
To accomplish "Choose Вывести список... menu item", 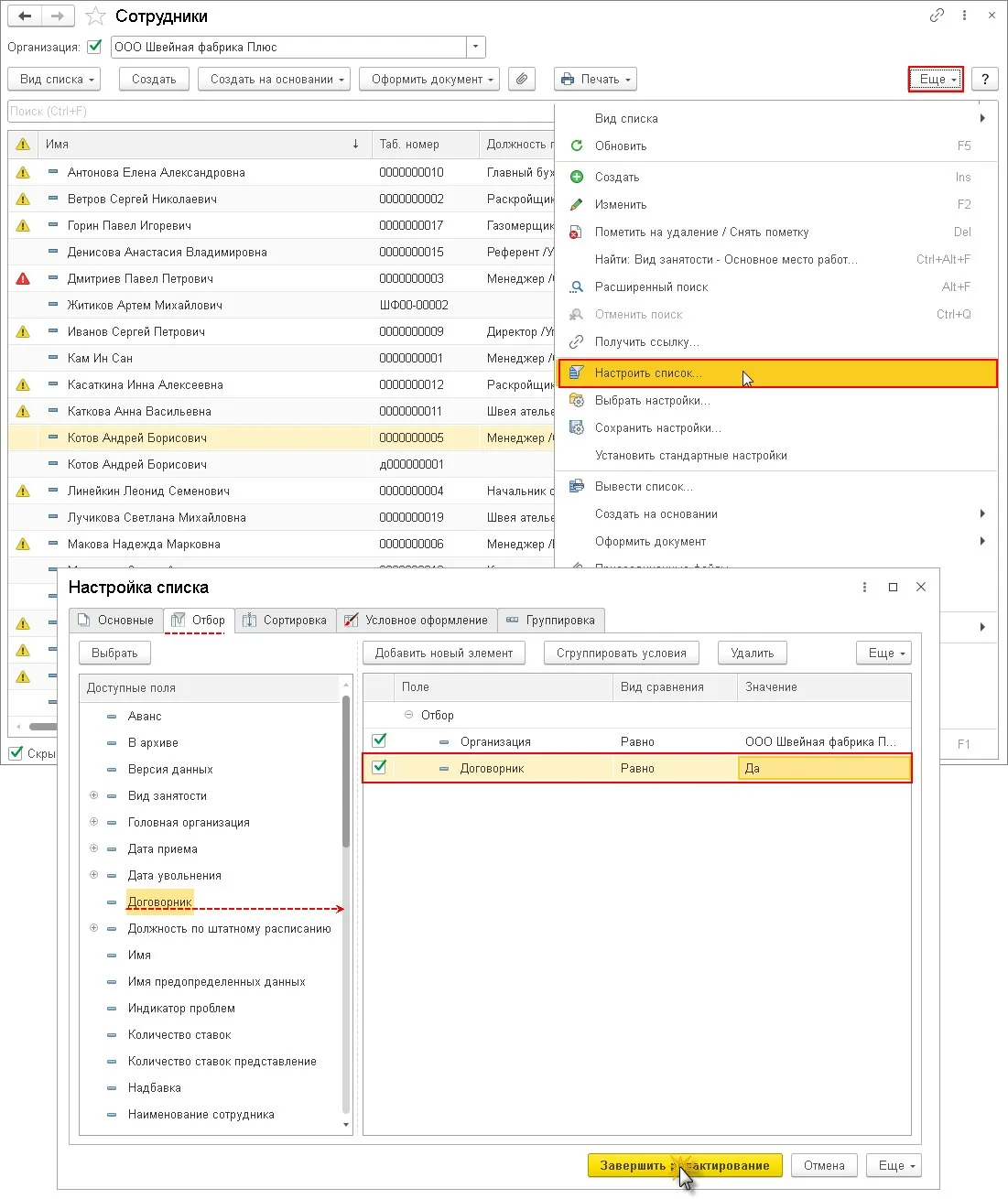I will 776,486.
